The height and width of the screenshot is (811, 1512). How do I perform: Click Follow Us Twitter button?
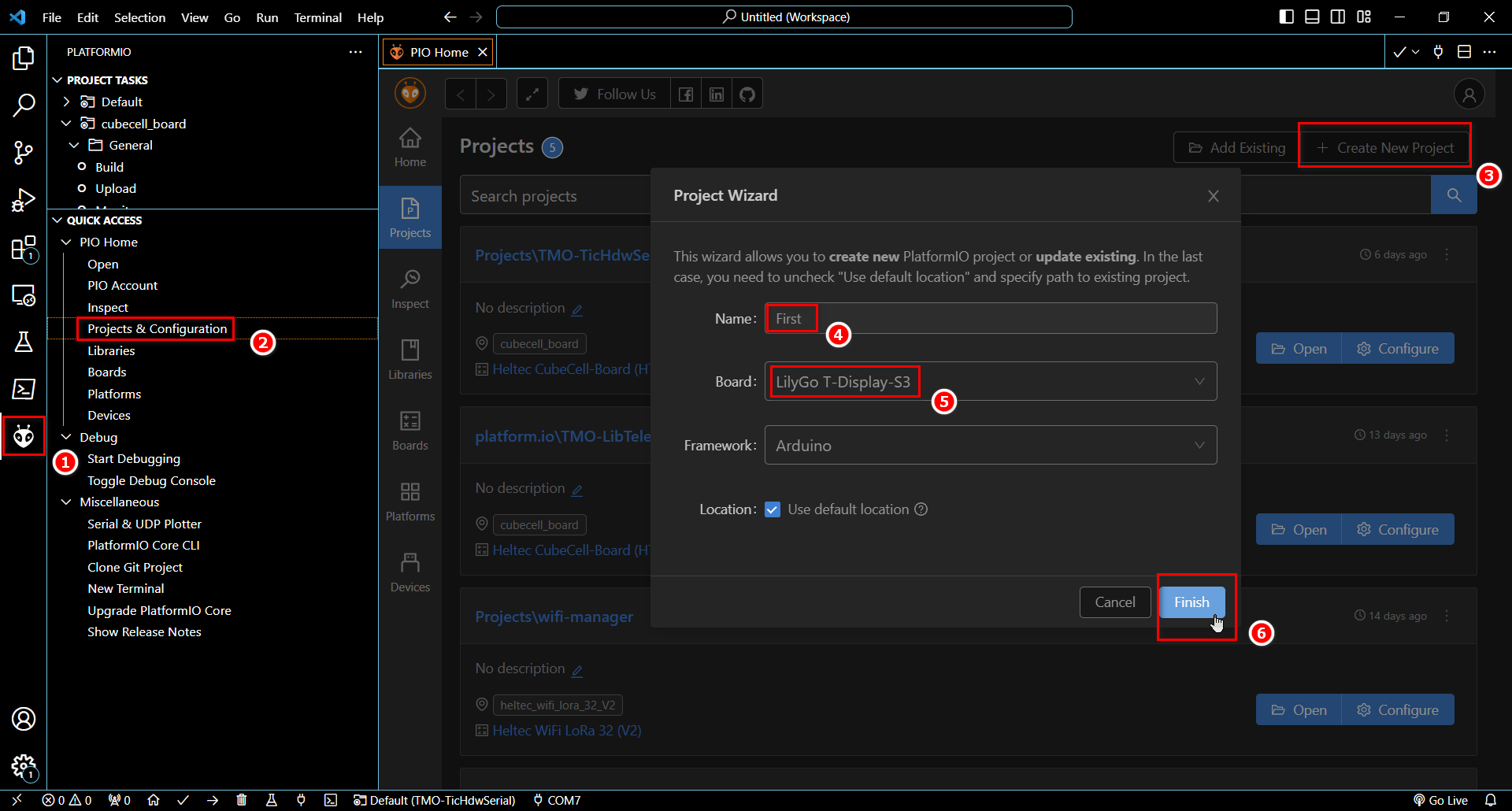tap(614, 94)
